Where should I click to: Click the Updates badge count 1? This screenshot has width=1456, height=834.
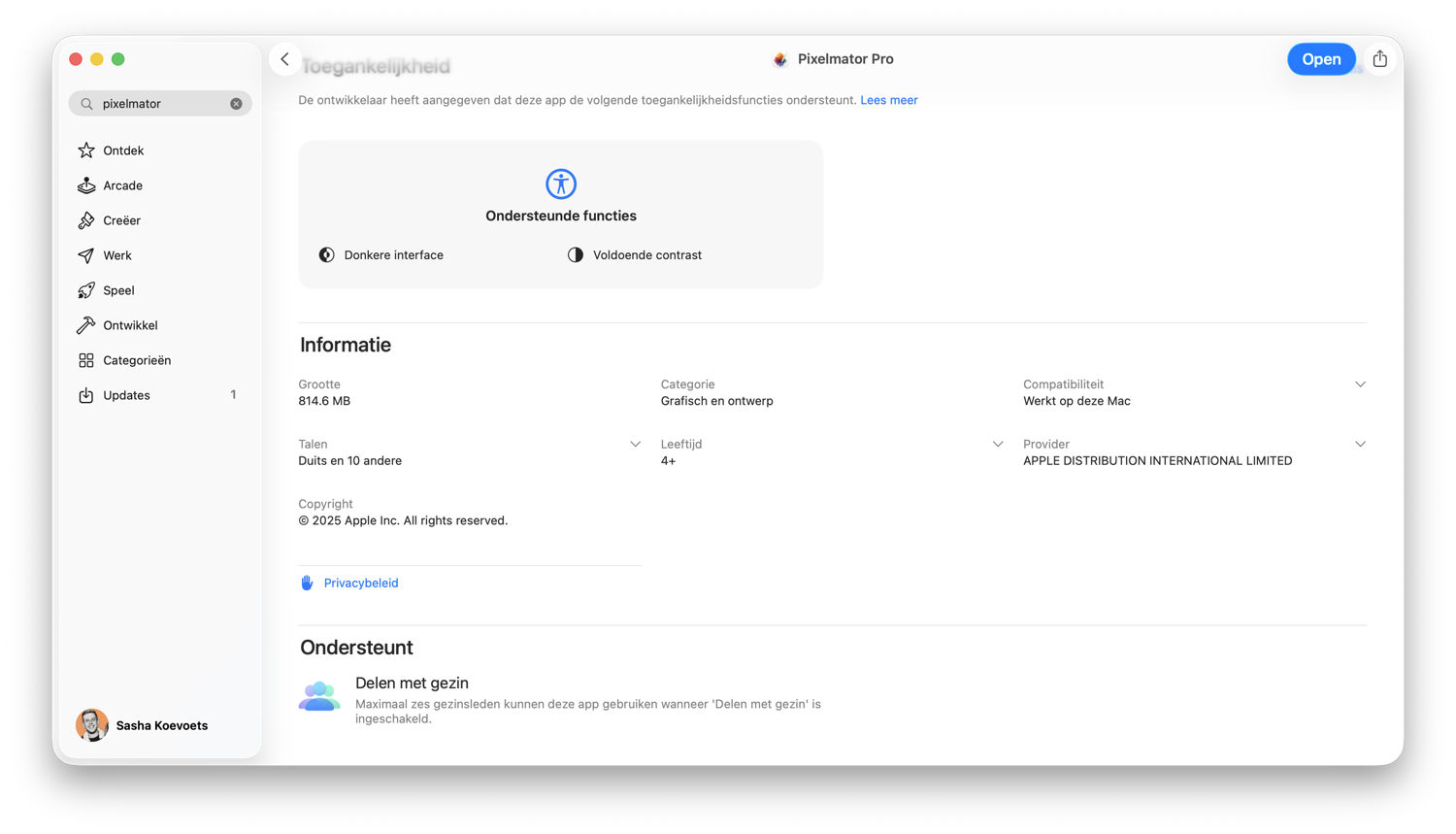coord(233,395)
